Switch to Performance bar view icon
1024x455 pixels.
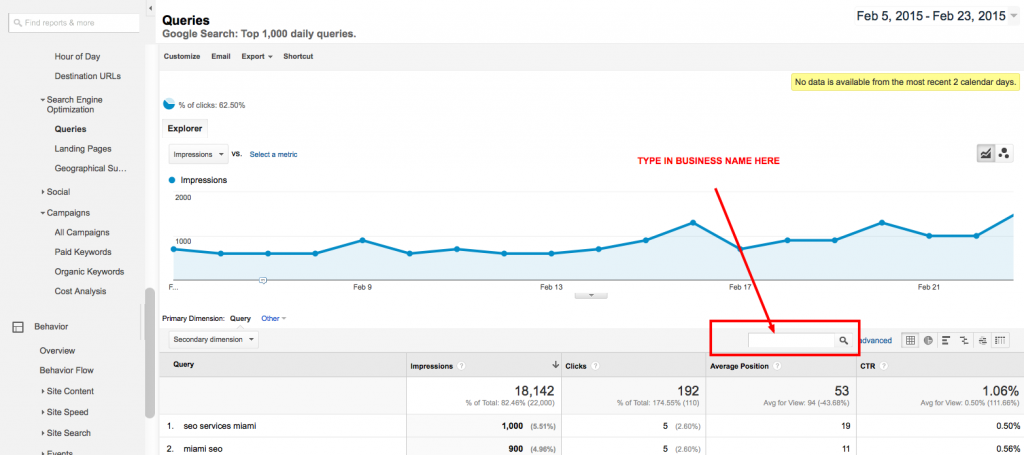946,340
